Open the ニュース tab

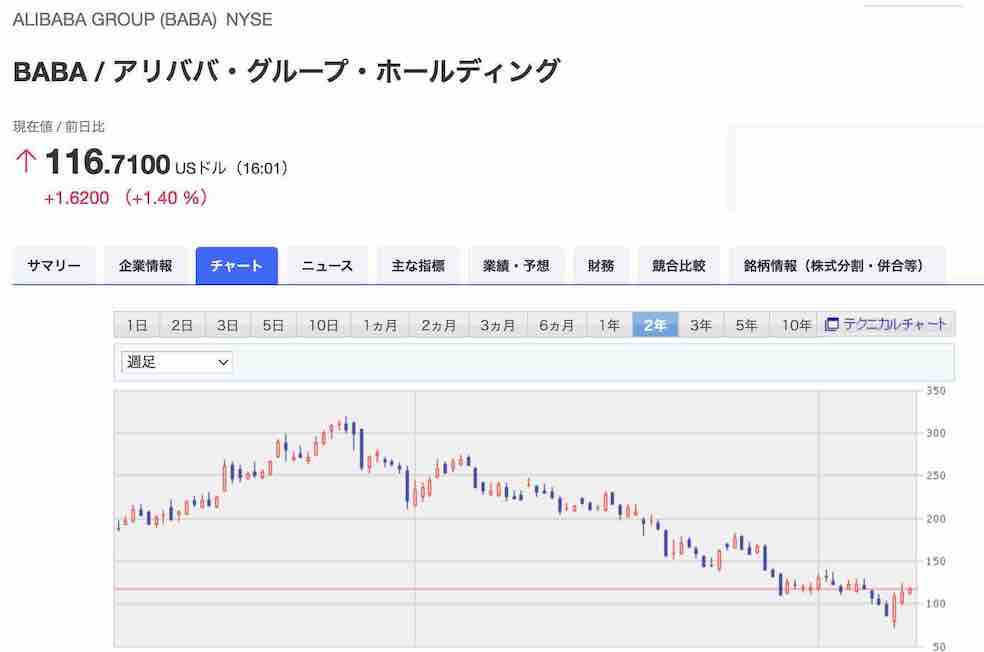[x=327, y=266]
